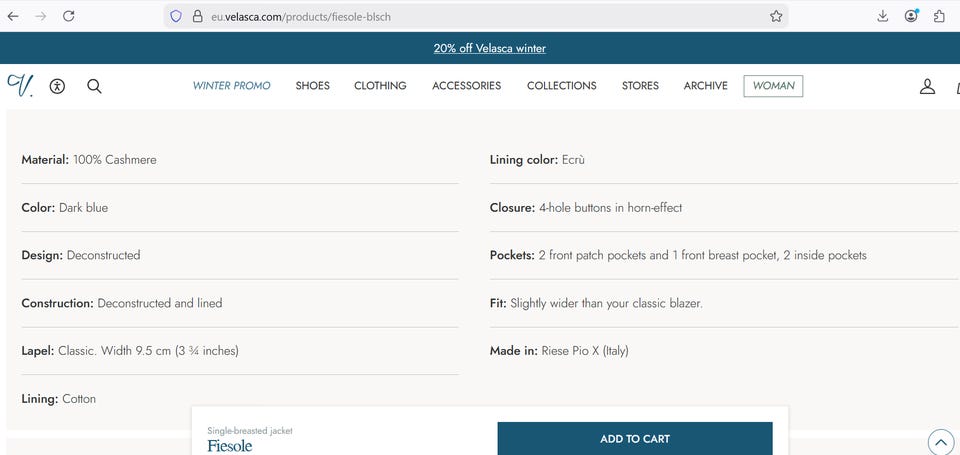
Task: Open the browser extensions icon
Action: (x=939, y=16)
